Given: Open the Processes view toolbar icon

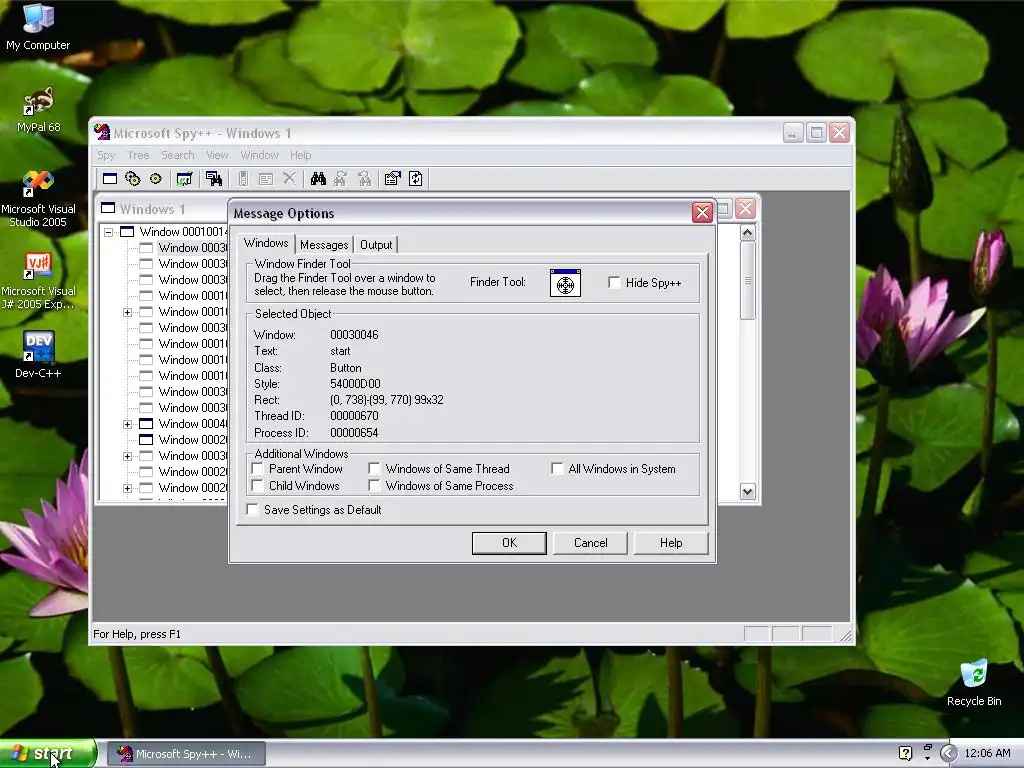Looking at the screenshot, I should 133,179.
